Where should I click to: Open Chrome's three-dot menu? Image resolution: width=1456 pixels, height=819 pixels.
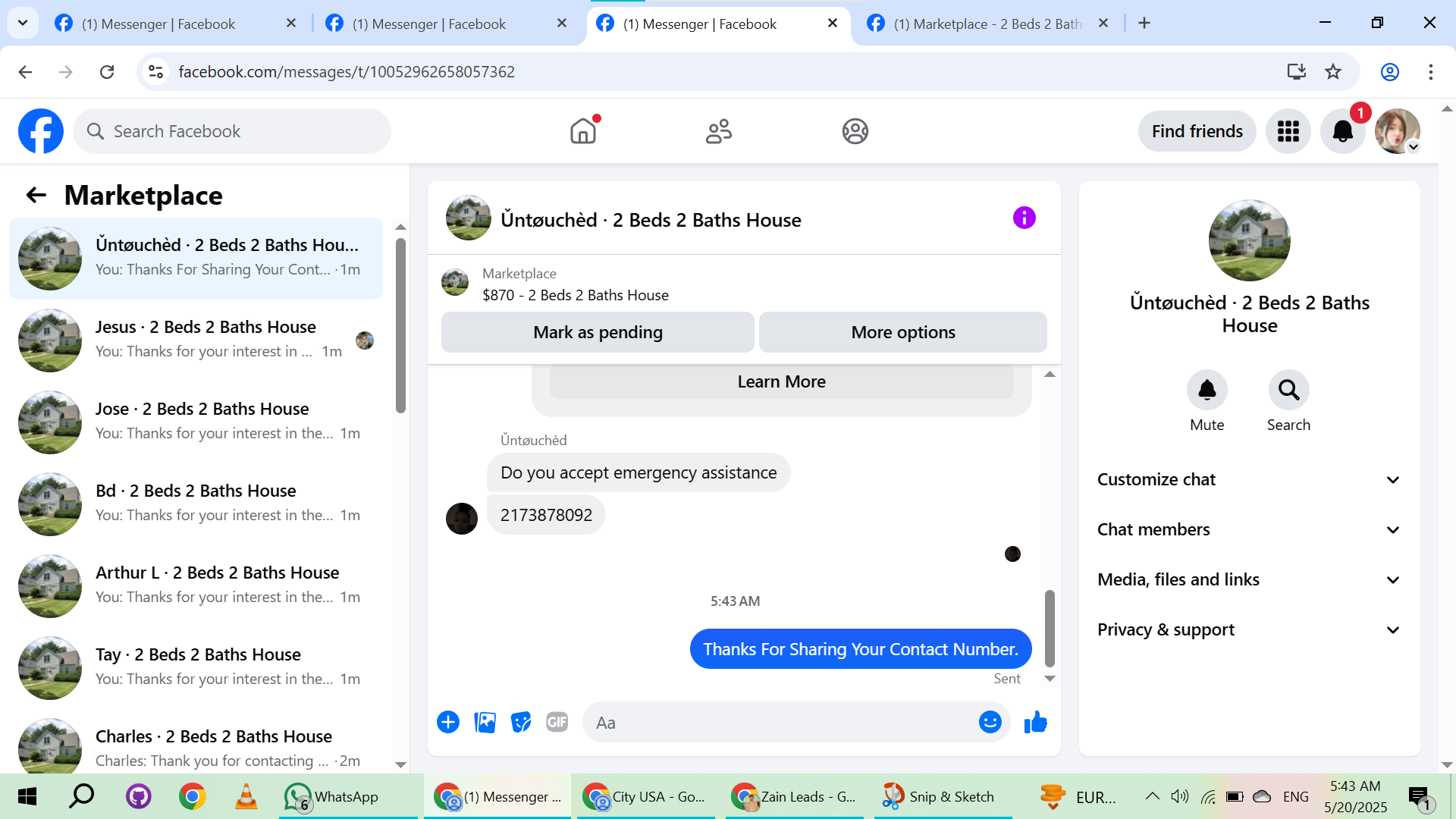(x=1431, y=72)
